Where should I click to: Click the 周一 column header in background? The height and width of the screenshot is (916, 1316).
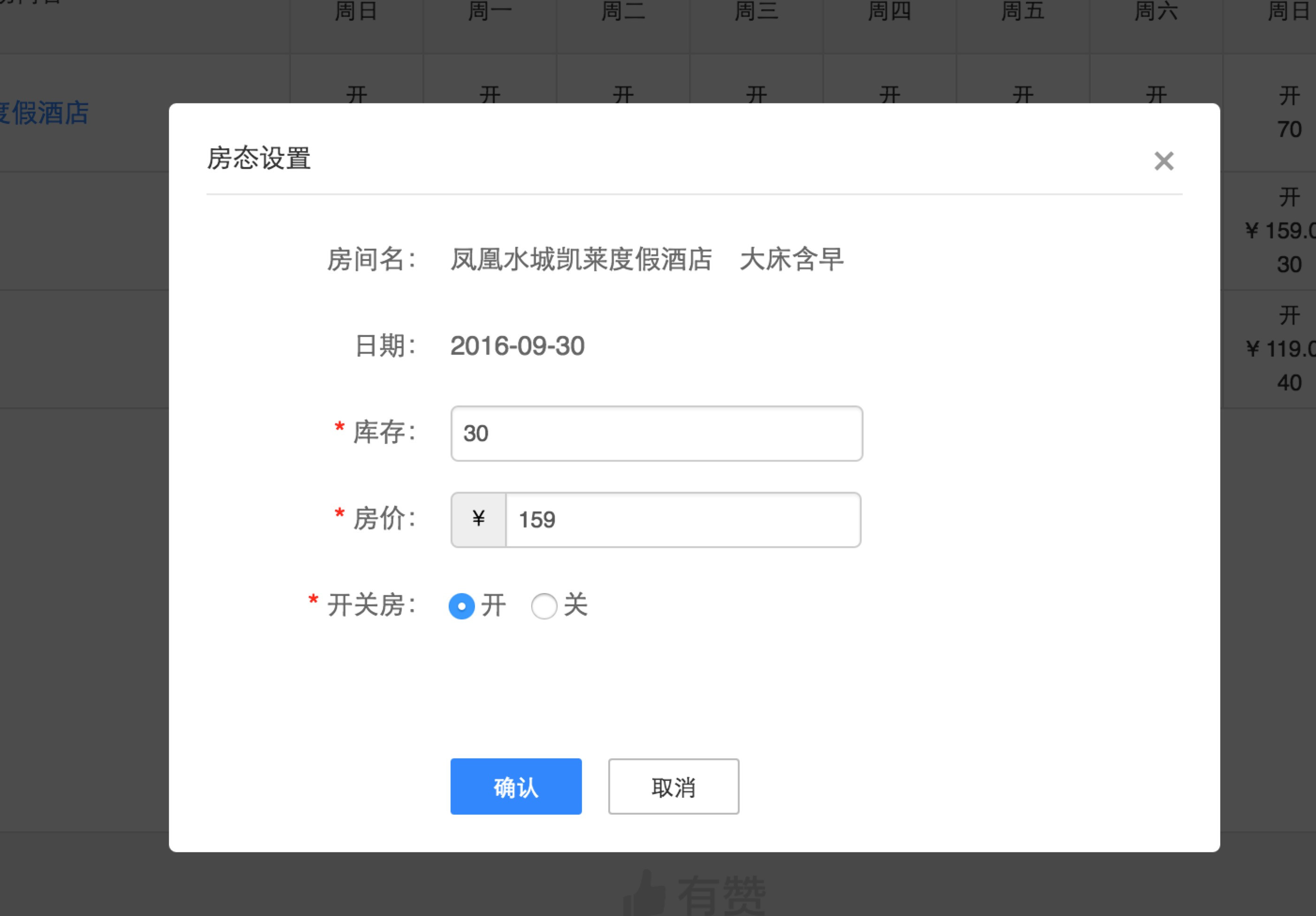click(x=490, y=11)
